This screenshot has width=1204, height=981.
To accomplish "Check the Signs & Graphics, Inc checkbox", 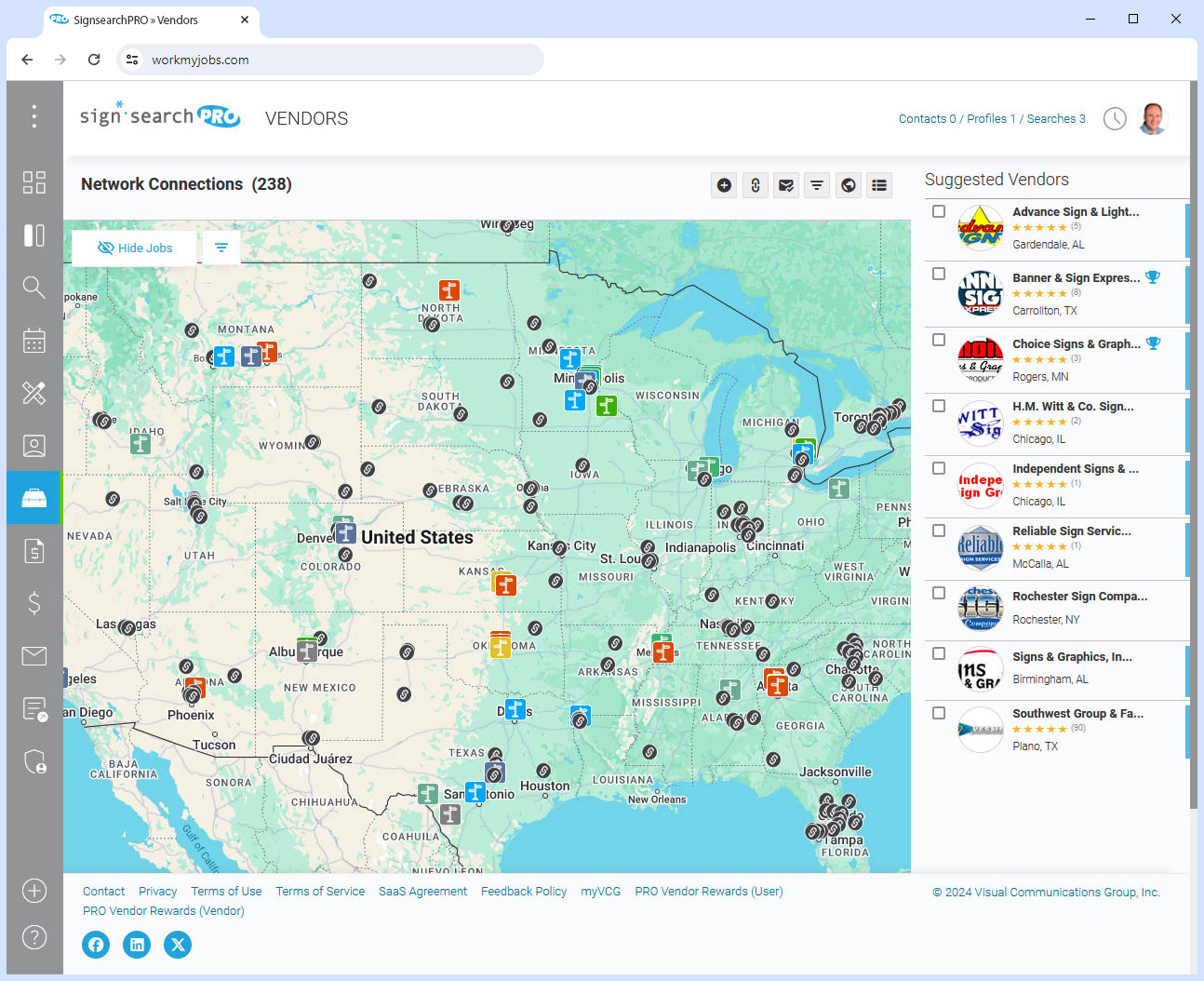I will point(939,653).
